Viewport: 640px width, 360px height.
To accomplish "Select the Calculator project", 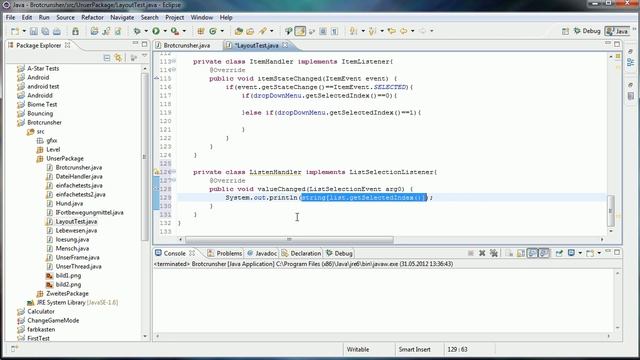I will tap(41, 311).
